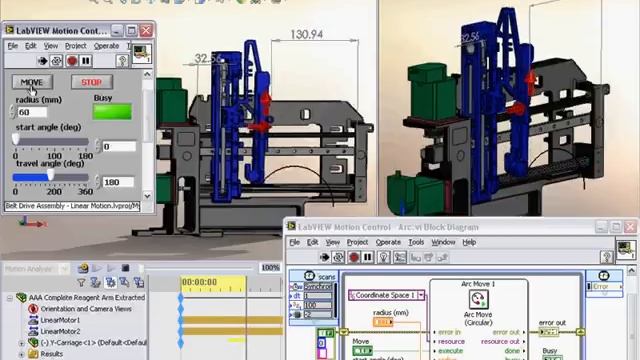Click the VI icon thumbnail in front panel
Screen dimensions: 640x360
coord(142,53)
